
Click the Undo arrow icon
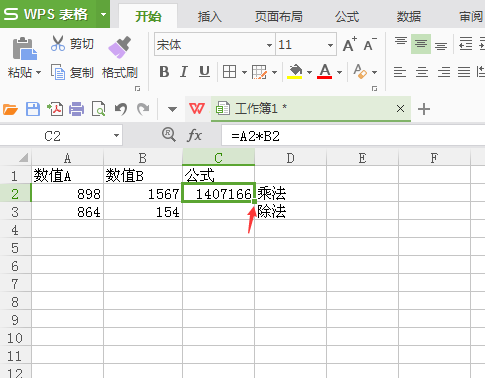[x=121, y=109]
